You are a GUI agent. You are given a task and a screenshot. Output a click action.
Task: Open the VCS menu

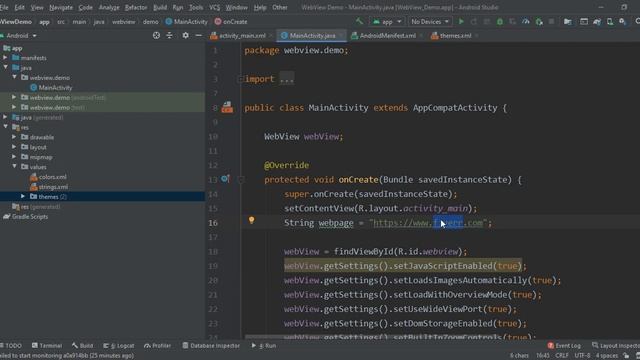214,7
